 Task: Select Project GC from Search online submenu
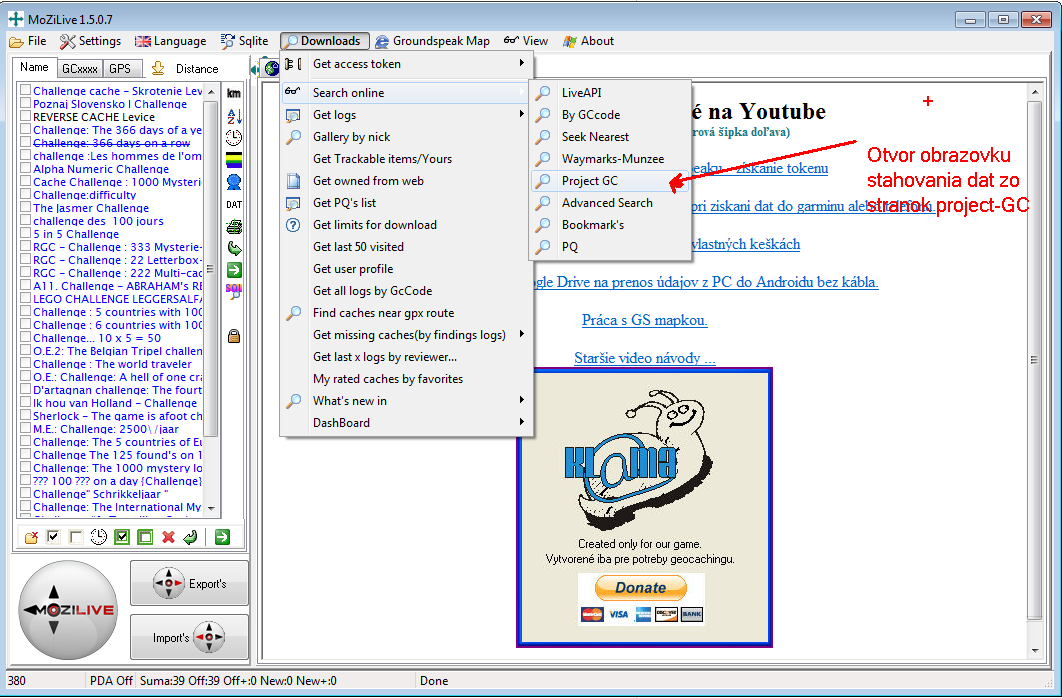(589, 181)
